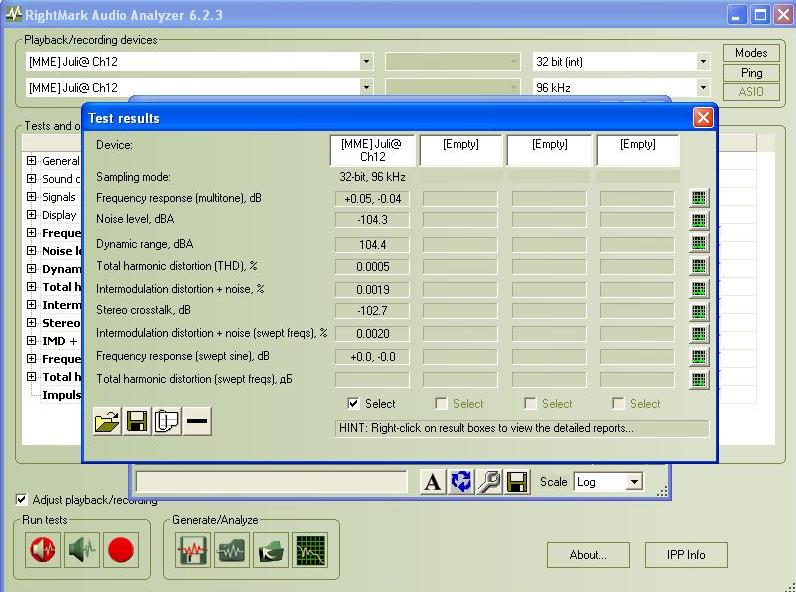Uncheck Select under the Juli@ Ch12 column
The height and width of the screenshot is (592, 796).
[353, 404]
